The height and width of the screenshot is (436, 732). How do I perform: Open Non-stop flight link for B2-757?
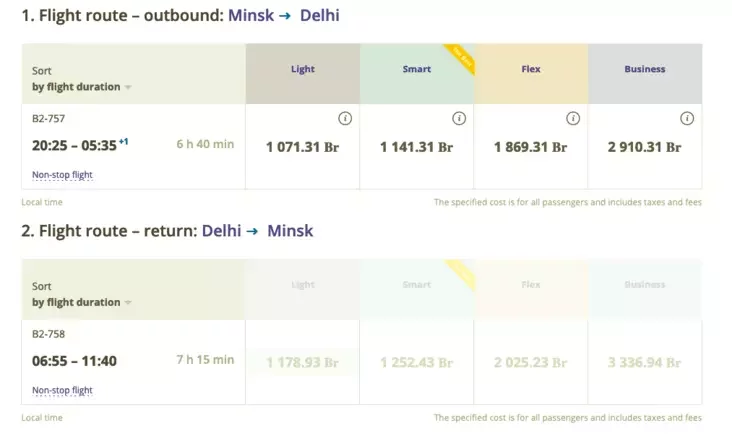click(x=62, y=175)
